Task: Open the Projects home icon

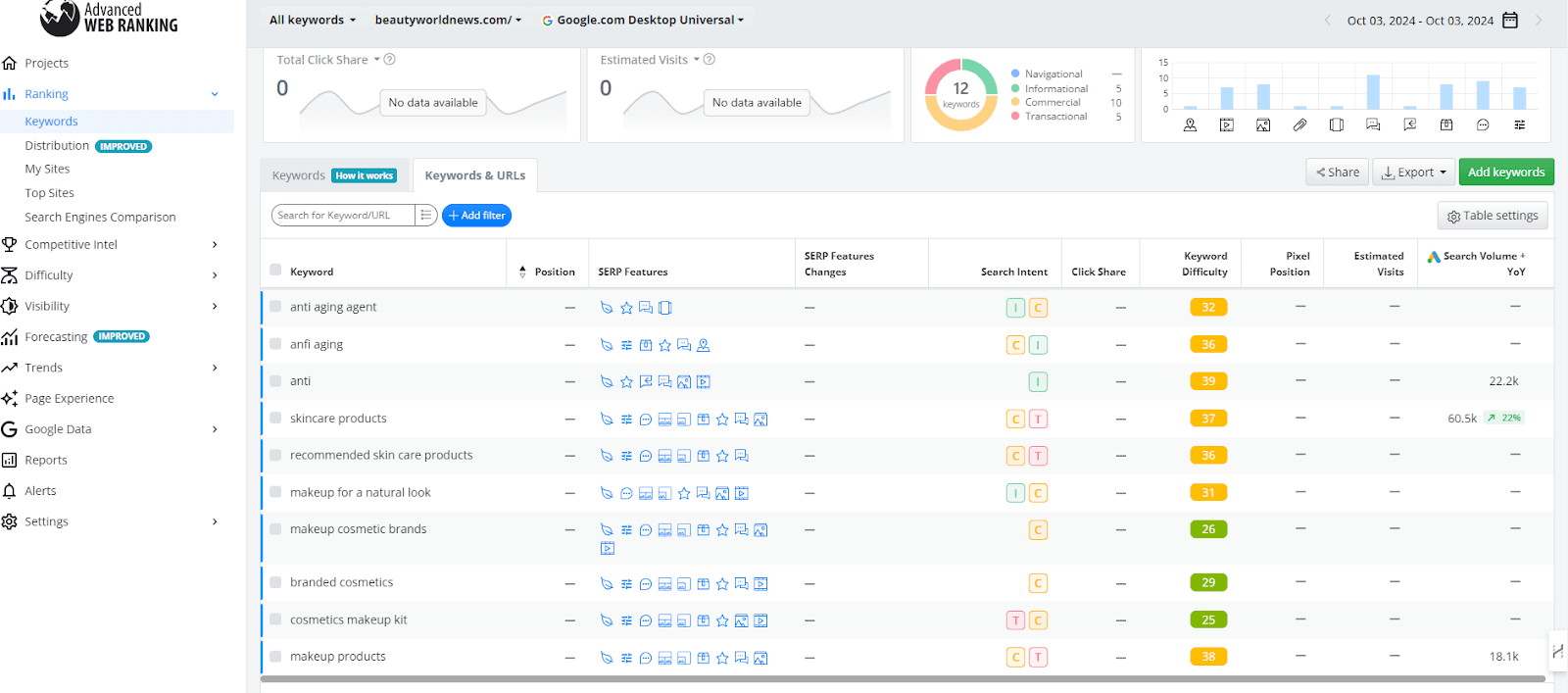Action: click(10, 63)
